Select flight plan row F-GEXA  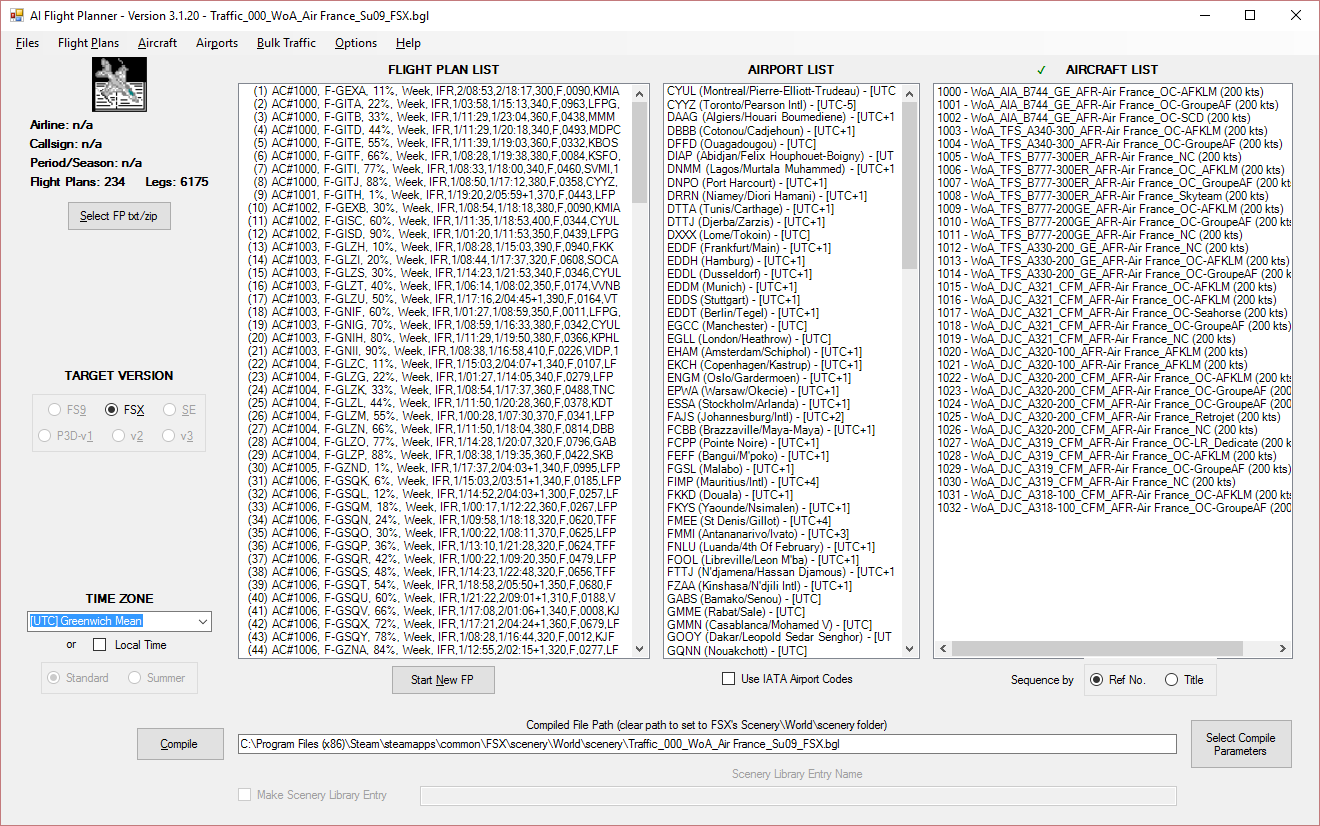(435, 91)
